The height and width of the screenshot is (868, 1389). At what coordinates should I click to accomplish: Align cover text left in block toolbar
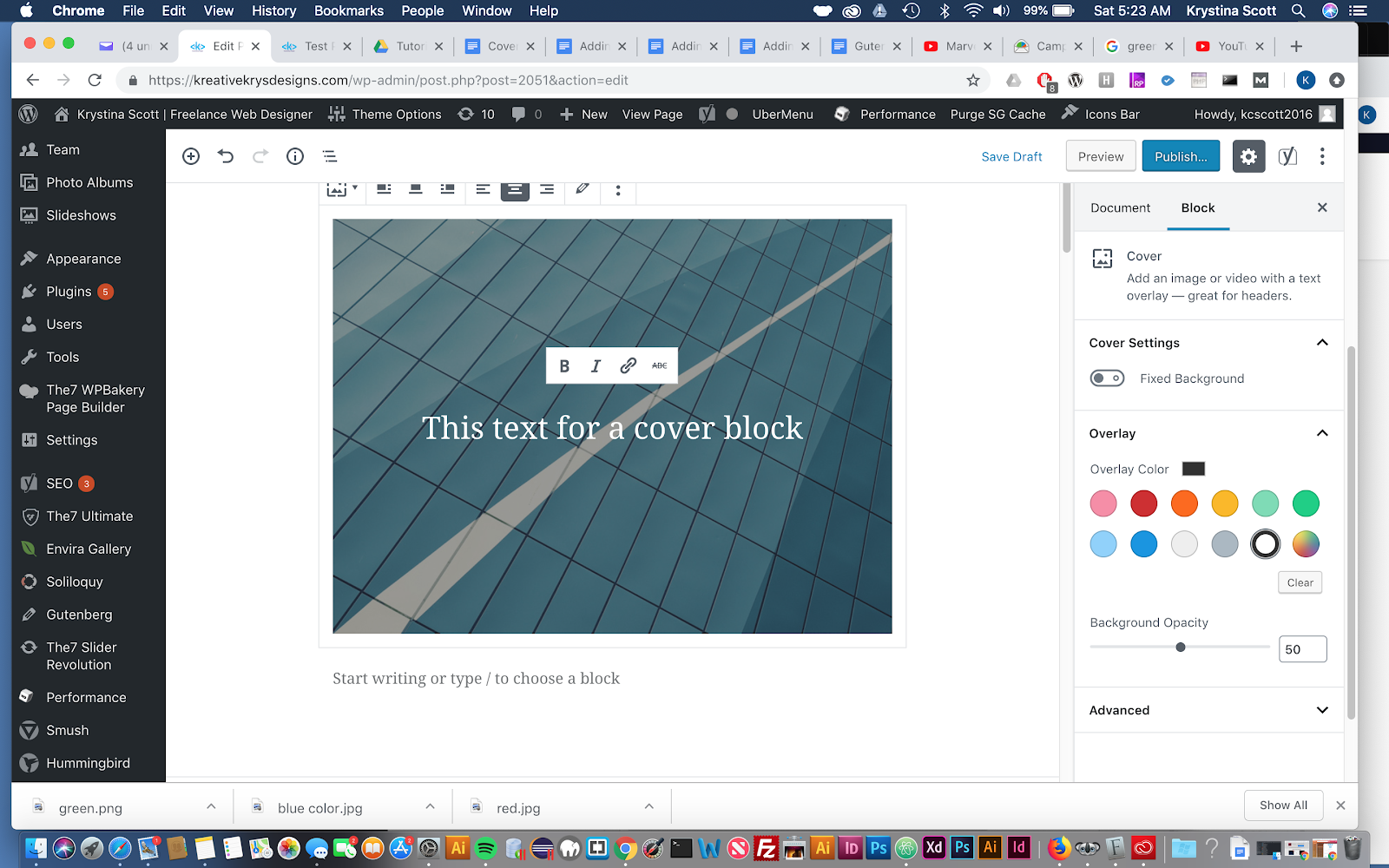tap(483, 188)
